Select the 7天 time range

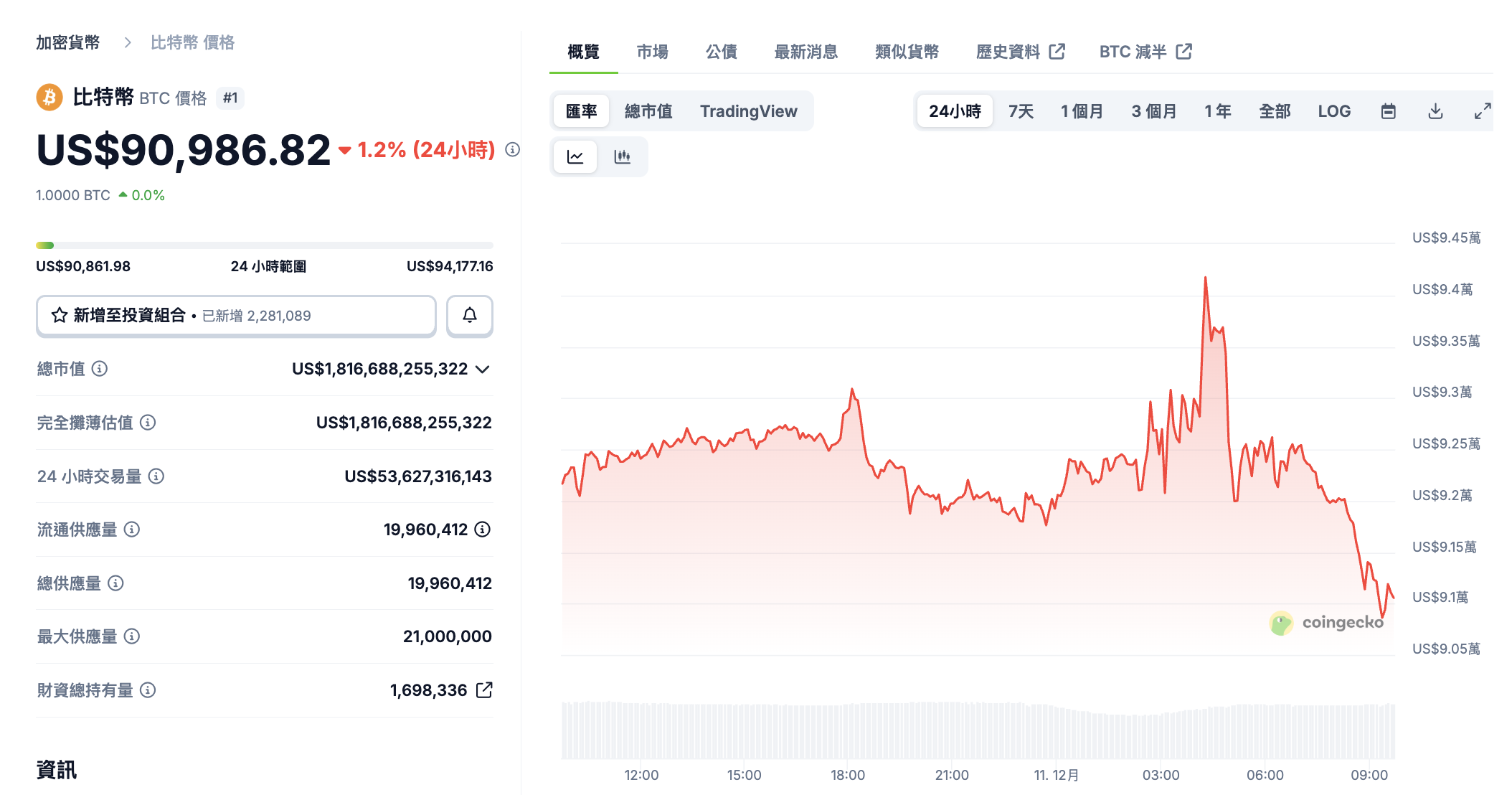coord(1020,111)
